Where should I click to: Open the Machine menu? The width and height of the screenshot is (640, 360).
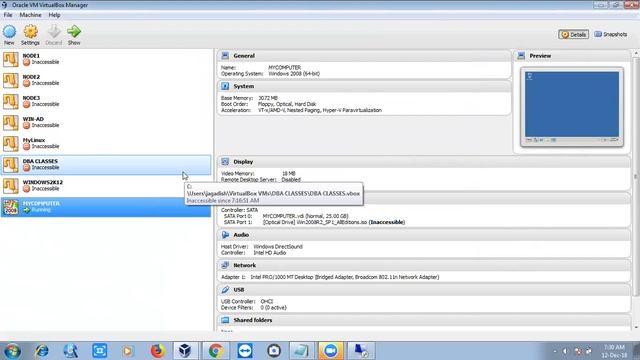coord(30,15)
